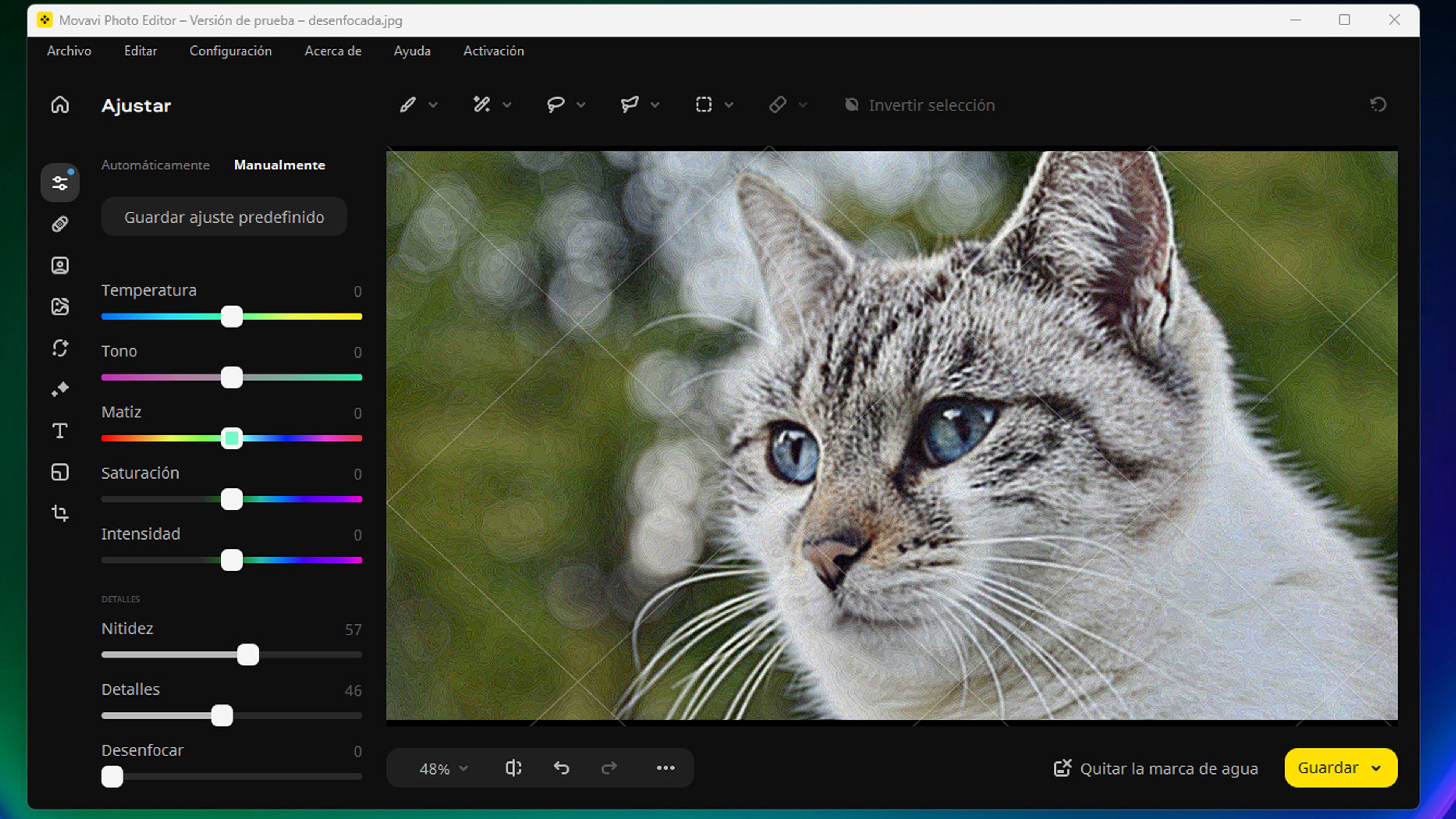Expand the eraser tool options chevron
The height and width of the screenshot is (819, 1456).
803,105
